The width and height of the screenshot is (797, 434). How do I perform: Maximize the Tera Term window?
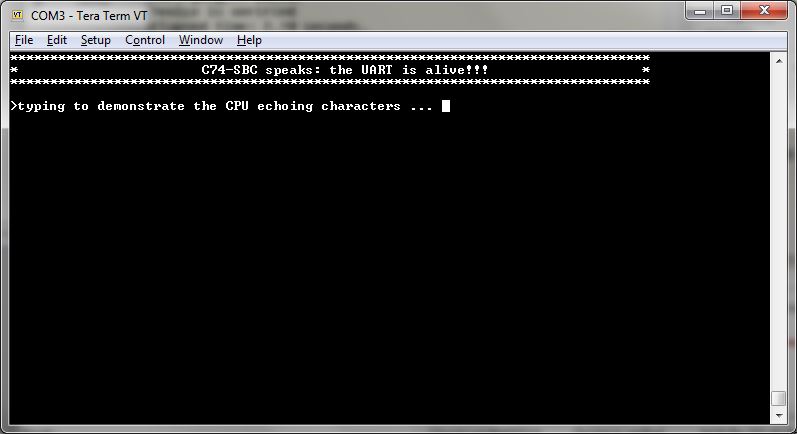727,11
